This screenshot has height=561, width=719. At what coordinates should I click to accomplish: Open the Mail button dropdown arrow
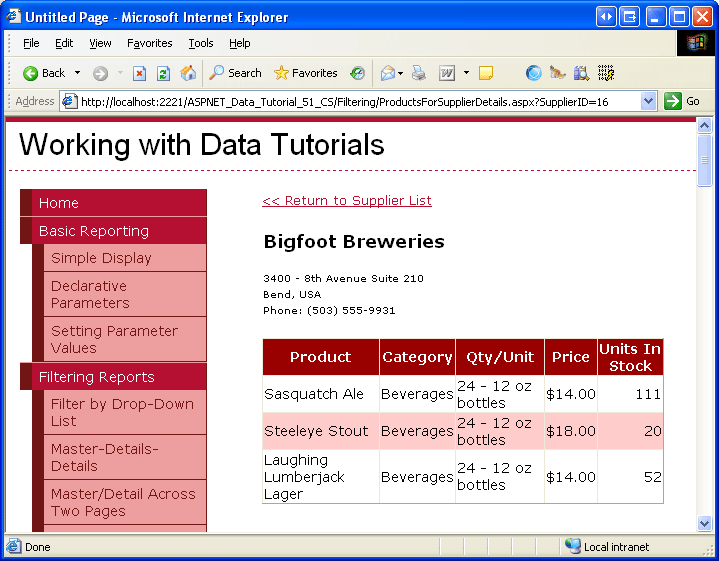[402, 73]
